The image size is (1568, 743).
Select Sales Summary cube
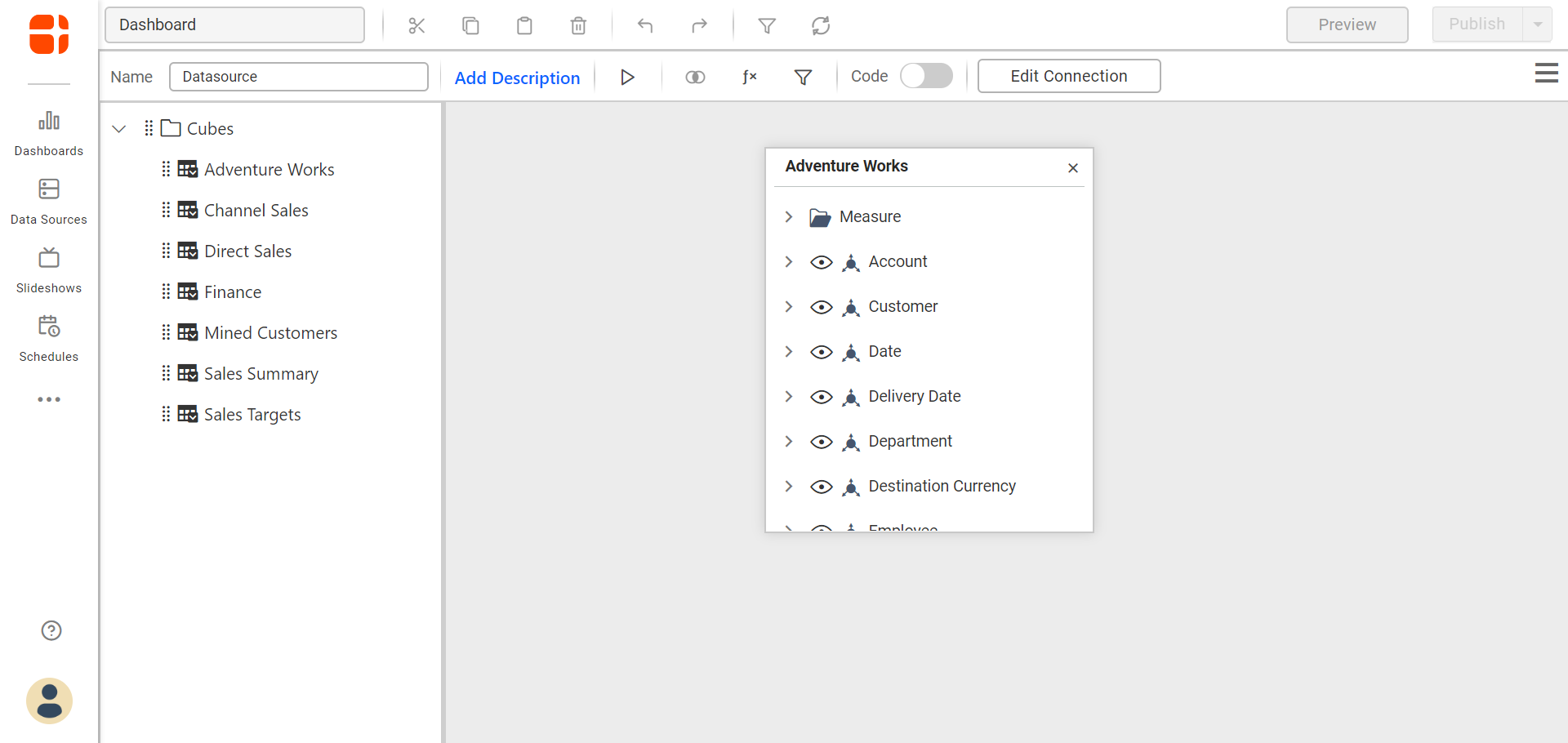(x=261, y=374)
